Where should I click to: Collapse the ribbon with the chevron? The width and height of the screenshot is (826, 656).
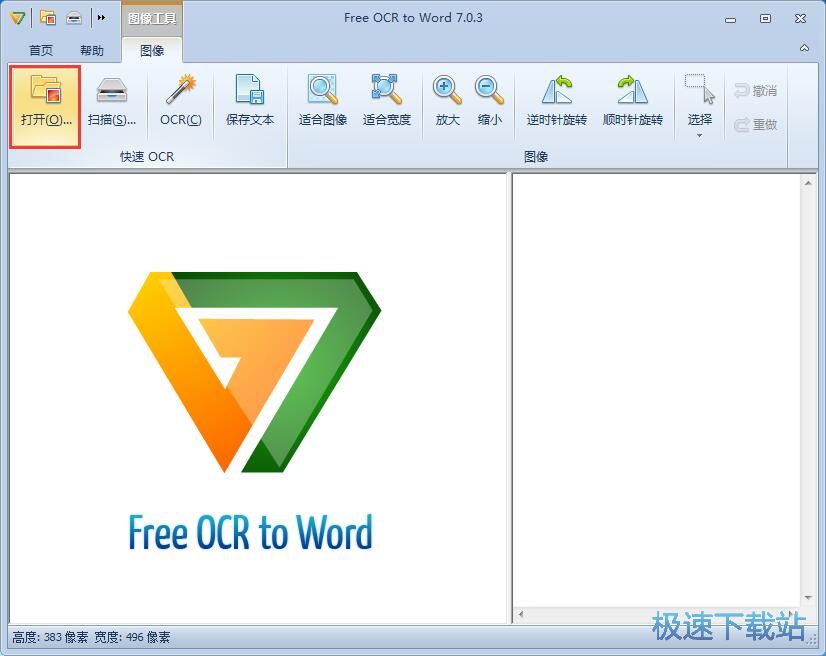coord(804,48)
